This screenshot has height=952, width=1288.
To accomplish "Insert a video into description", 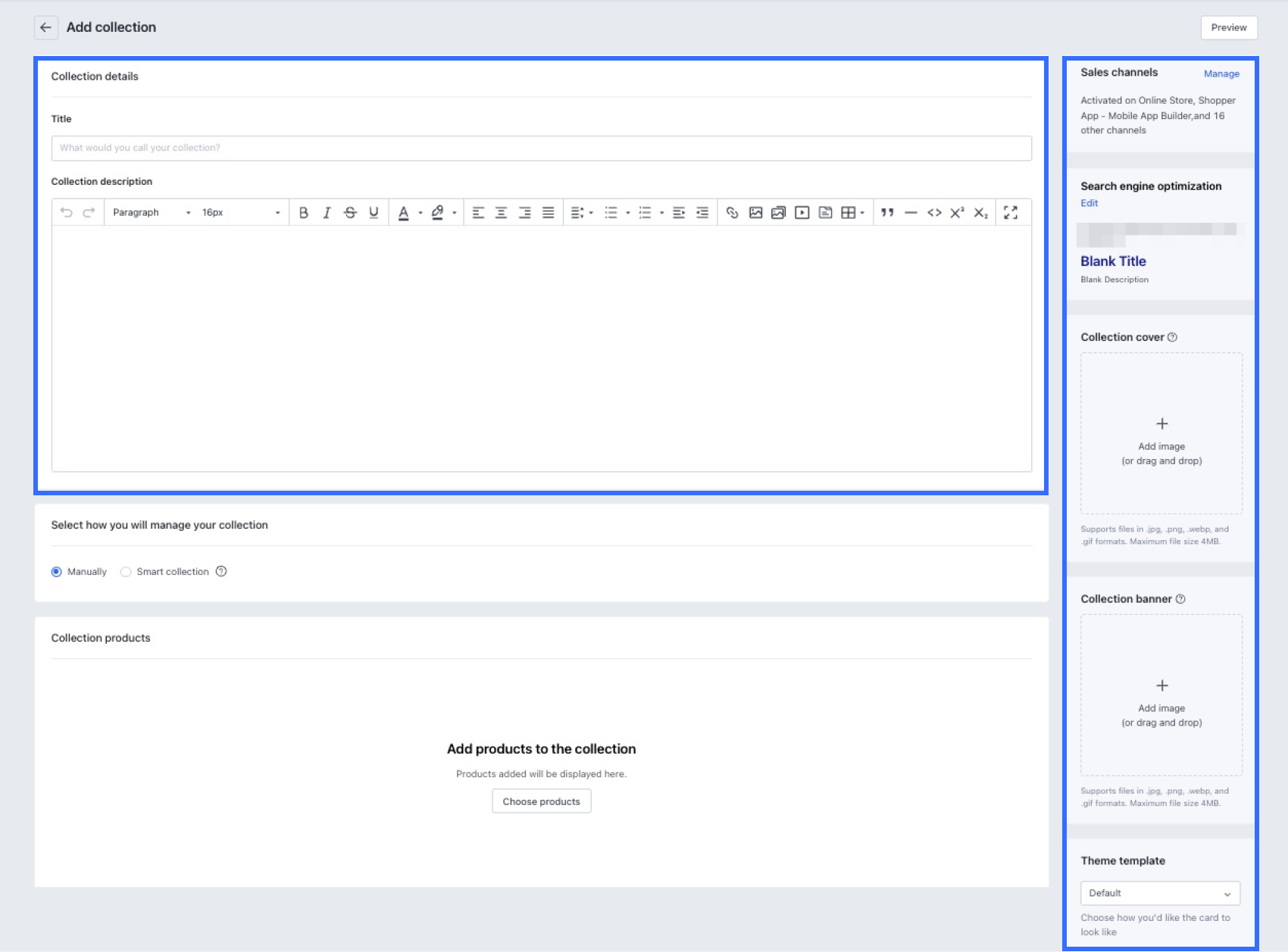I will (x=802, y=213).
